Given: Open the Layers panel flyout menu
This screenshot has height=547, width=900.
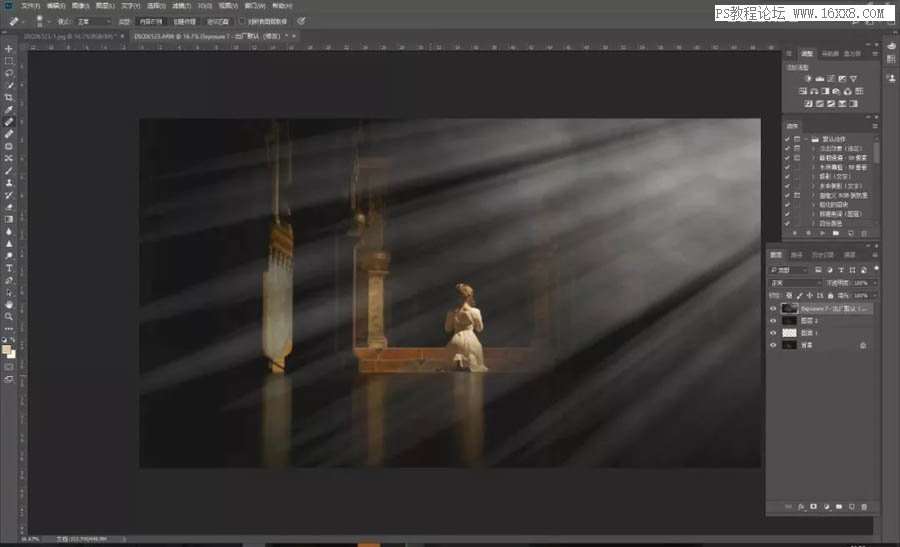Looking at the screenshot, I should click(x=875, y=255).
